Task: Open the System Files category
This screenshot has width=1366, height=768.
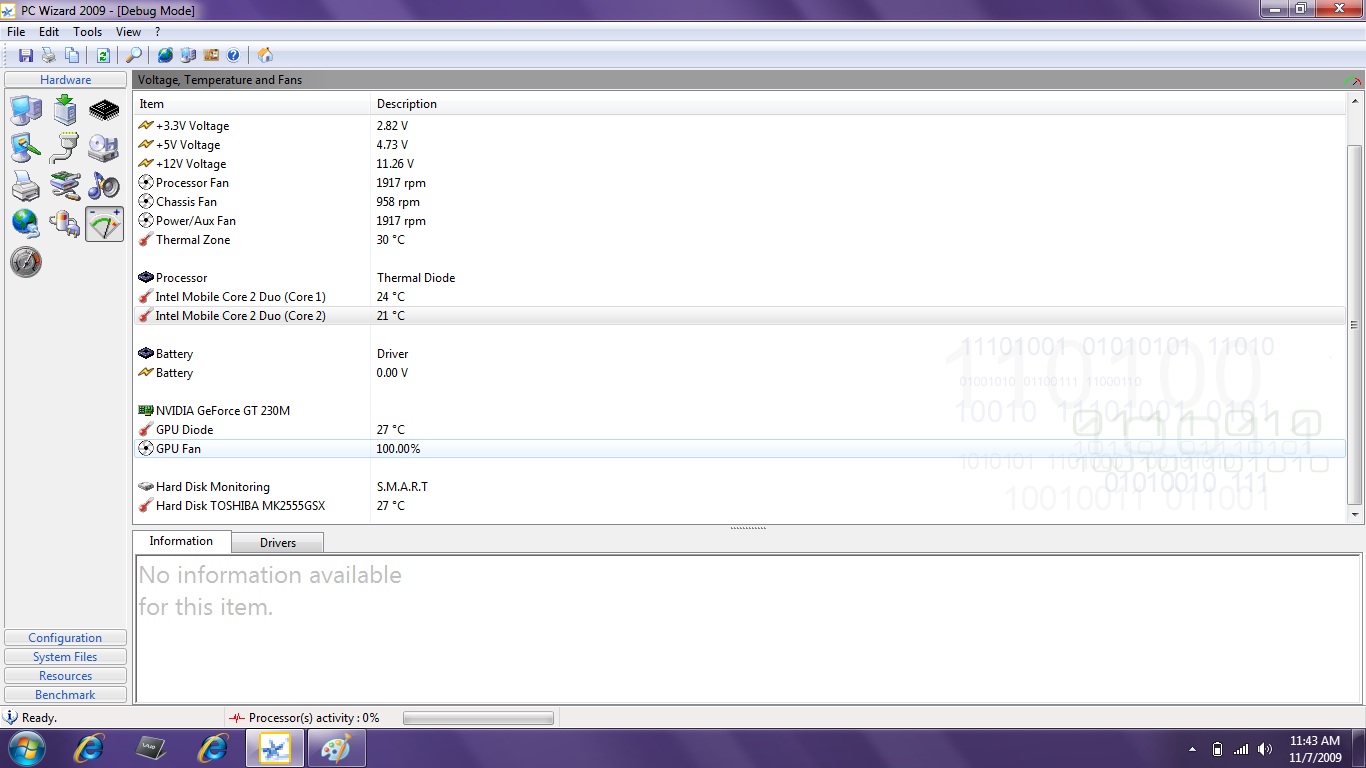Action: [66, 657]
